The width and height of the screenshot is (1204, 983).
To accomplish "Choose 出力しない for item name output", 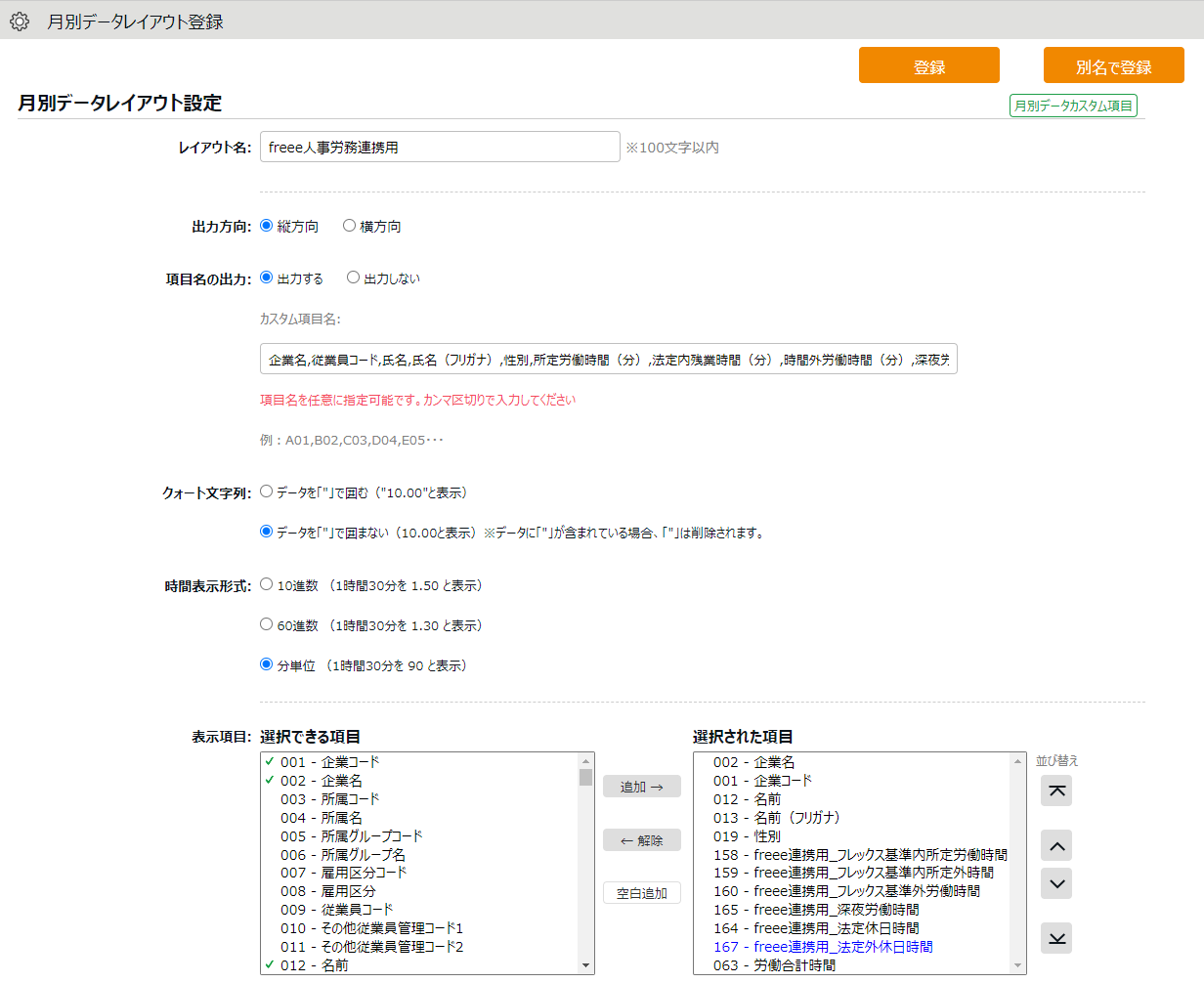I will pyautogui.click(x=354, y=278).
